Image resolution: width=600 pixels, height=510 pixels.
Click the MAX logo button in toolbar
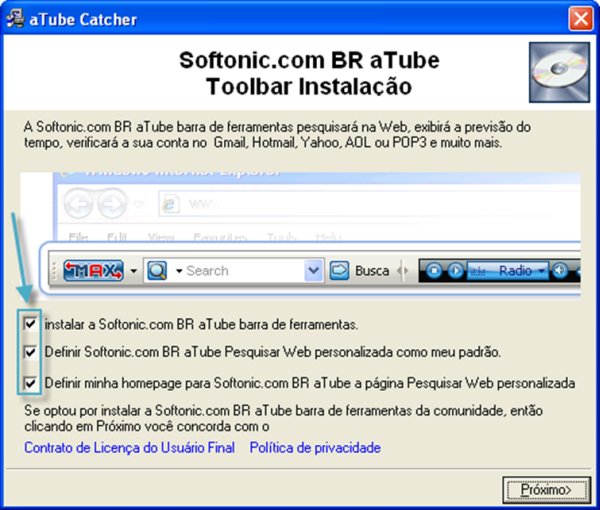pos(95,270)
